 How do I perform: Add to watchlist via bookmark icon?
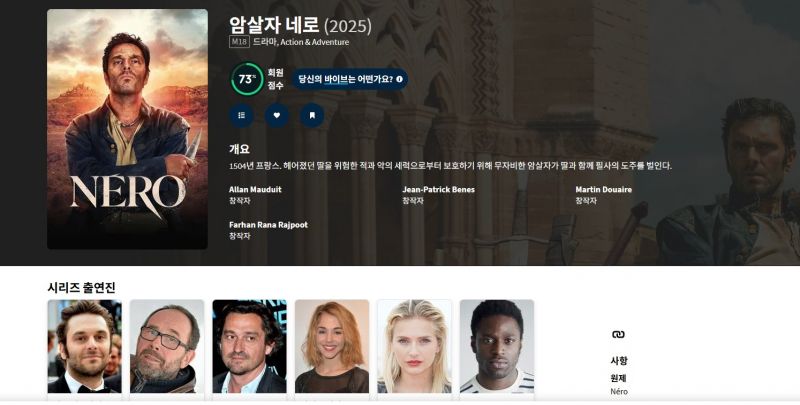pos(312,115)
